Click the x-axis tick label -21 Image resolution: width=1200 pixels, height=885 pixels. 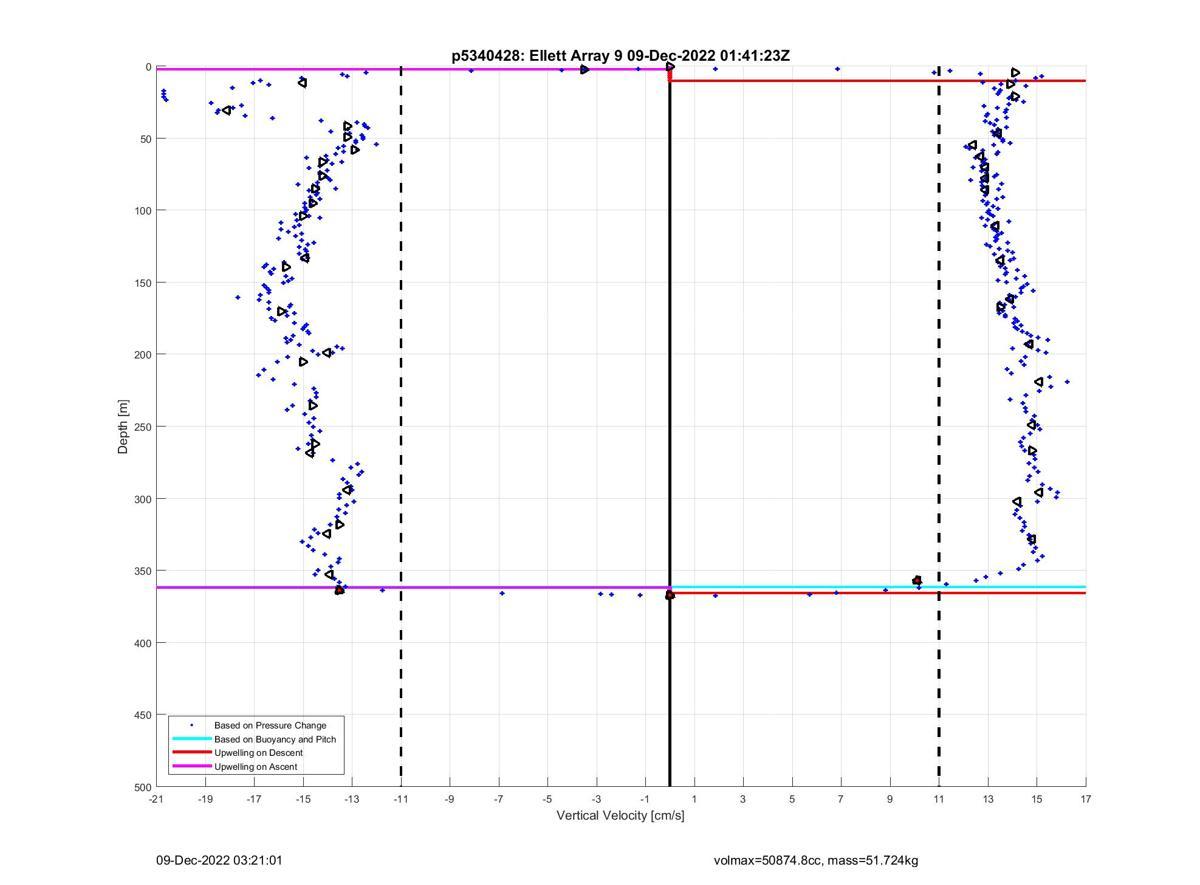[156, 799]
